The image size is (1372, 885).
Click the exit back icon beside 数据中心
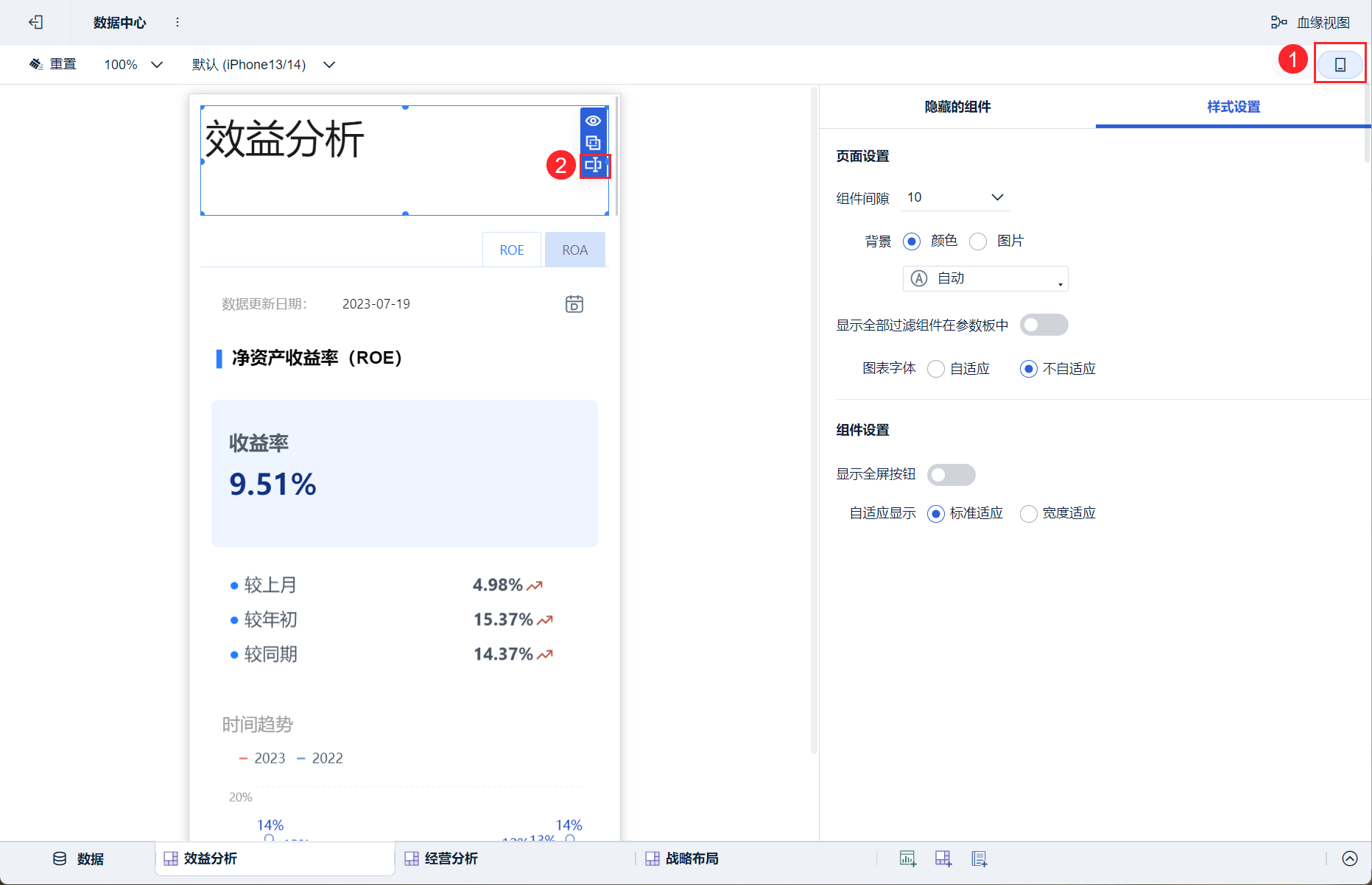35,22
